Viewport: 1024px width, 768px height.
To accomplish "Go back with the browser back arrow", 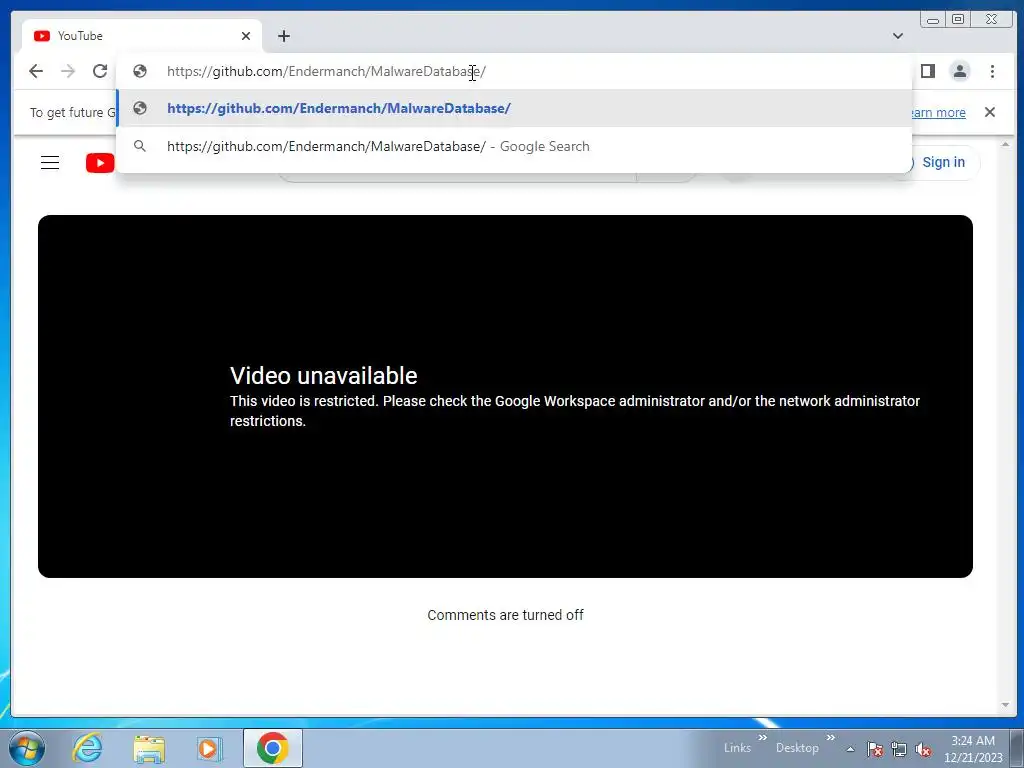I will click(x=36, y=71).
